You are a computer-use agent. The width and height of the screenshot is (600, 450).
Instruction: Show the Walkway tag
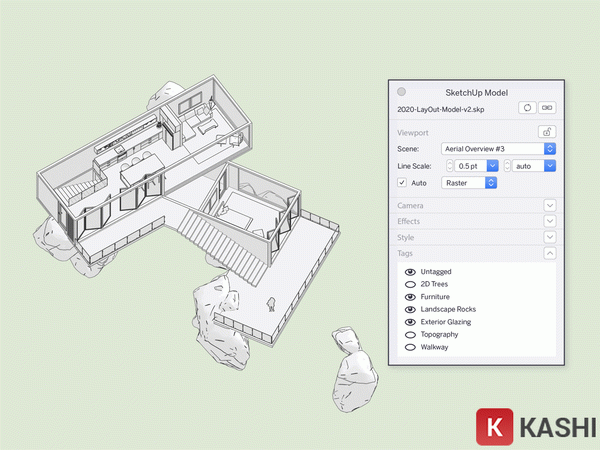click(x=410, y=347)
